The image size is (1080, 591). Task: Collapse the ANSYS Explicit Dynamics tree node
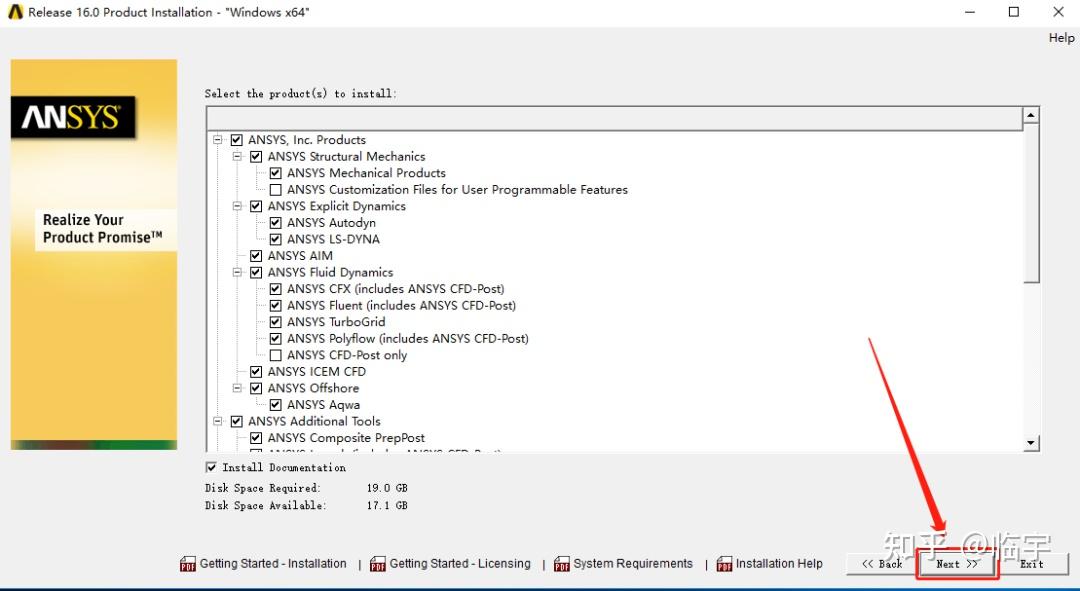(237, 205)
